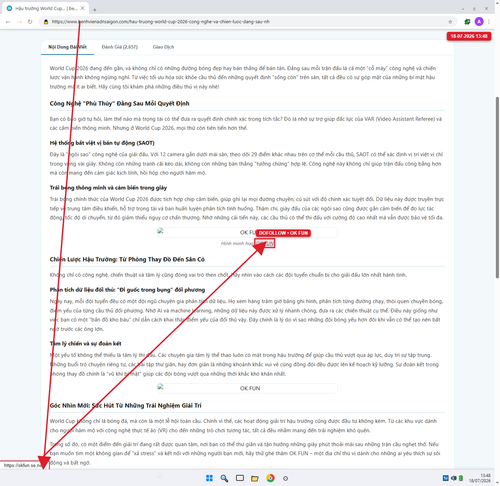This screenshot has width=500, height=486.
Task: Go forward with browser forward arrow
Action: (19, 22)
